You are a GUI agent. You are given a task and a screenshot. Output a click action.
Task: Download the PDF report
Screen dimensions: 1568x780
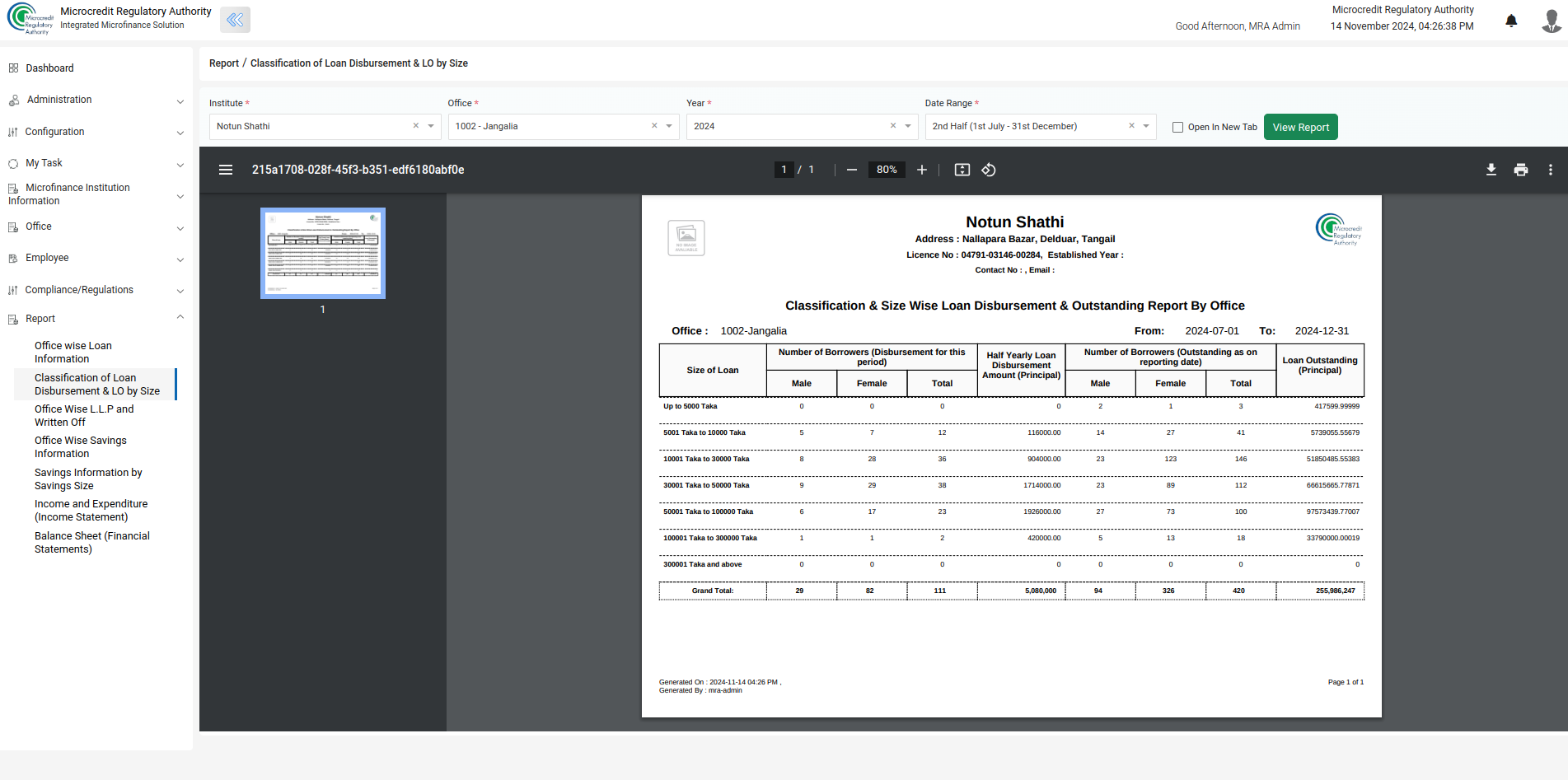point(1491,170)
